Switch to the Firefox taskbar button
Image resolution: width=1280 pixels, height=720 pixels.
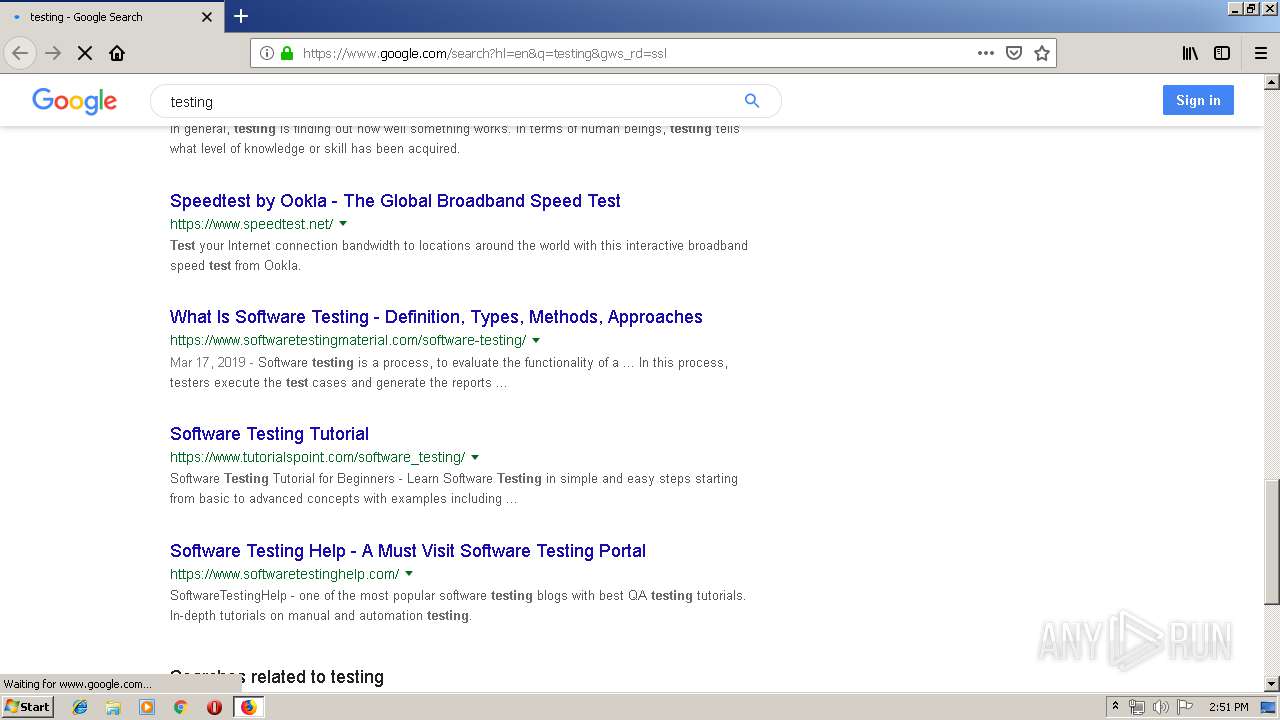pyautogui.click(x=248, y=707)
